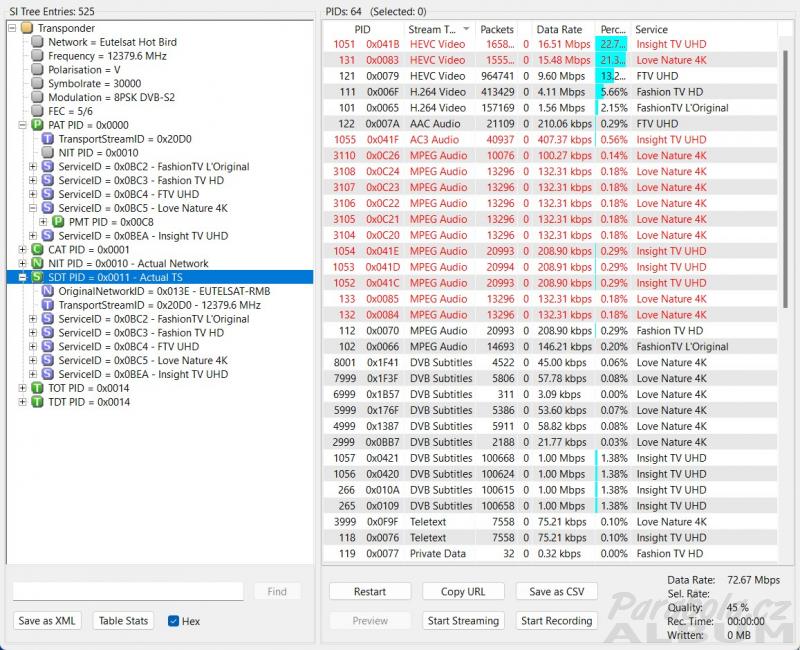The image size is (800, 650).
Task: Click the icon beside Polarisation = V
Action: 37,69
